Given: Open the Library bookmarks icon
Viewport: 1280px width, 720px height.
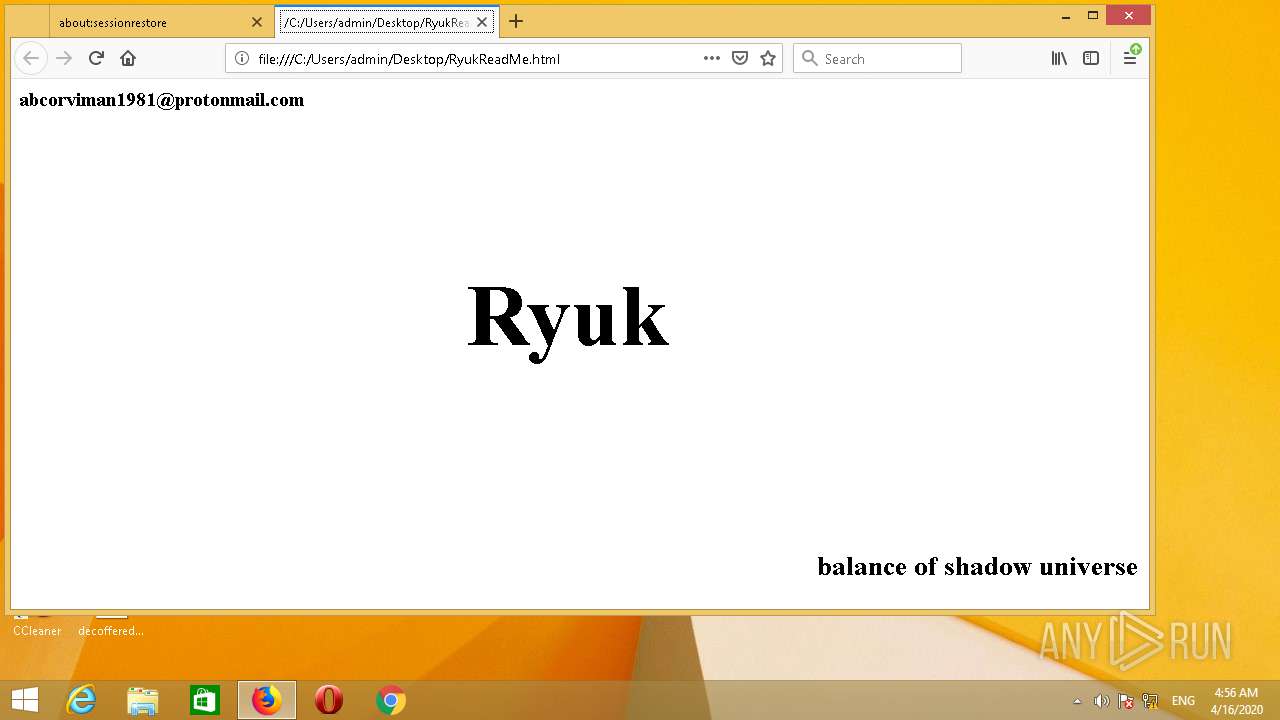Looking at the screenshot, I should [1059, 58].
